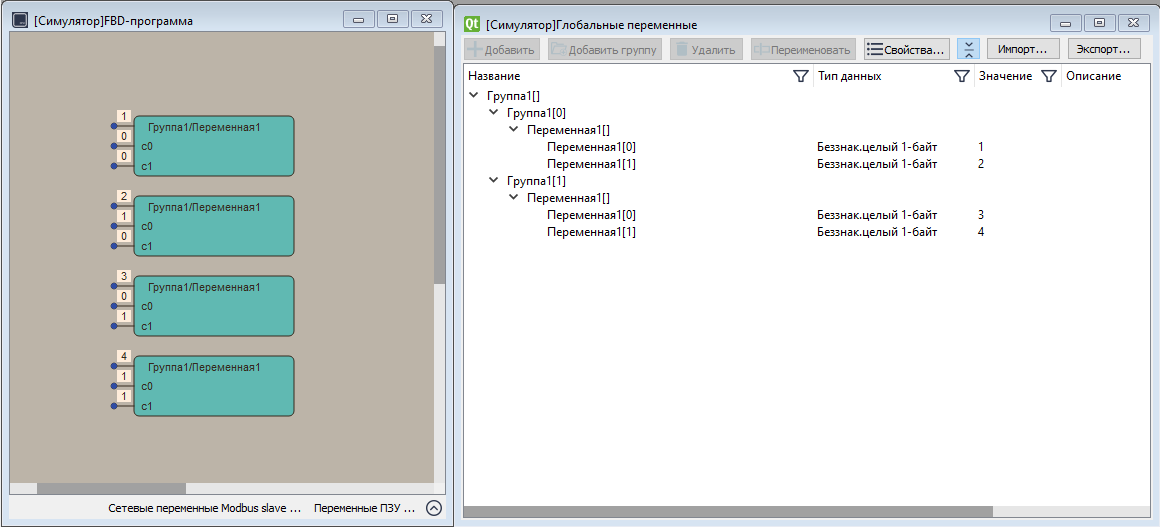Image resolution: width=1160 pixels, height=527 pixels.
Task: Collapse the top-level Группа1[] node
Action: [474, 95]
